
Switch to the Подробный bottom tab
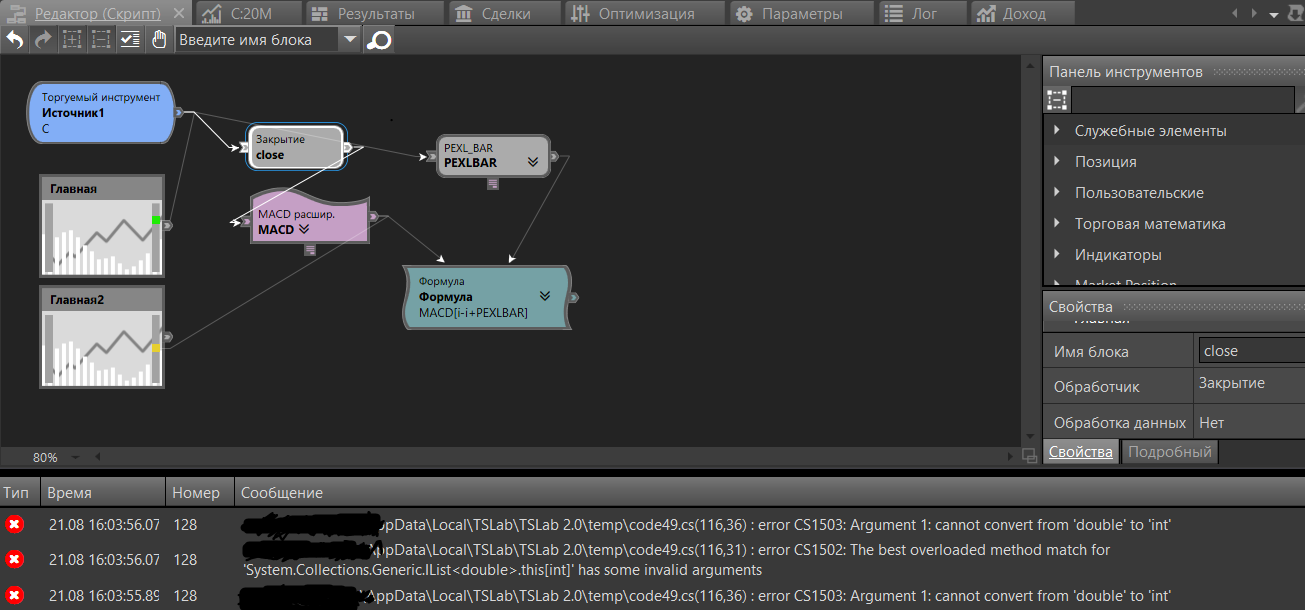click(x=1170, y=452)
